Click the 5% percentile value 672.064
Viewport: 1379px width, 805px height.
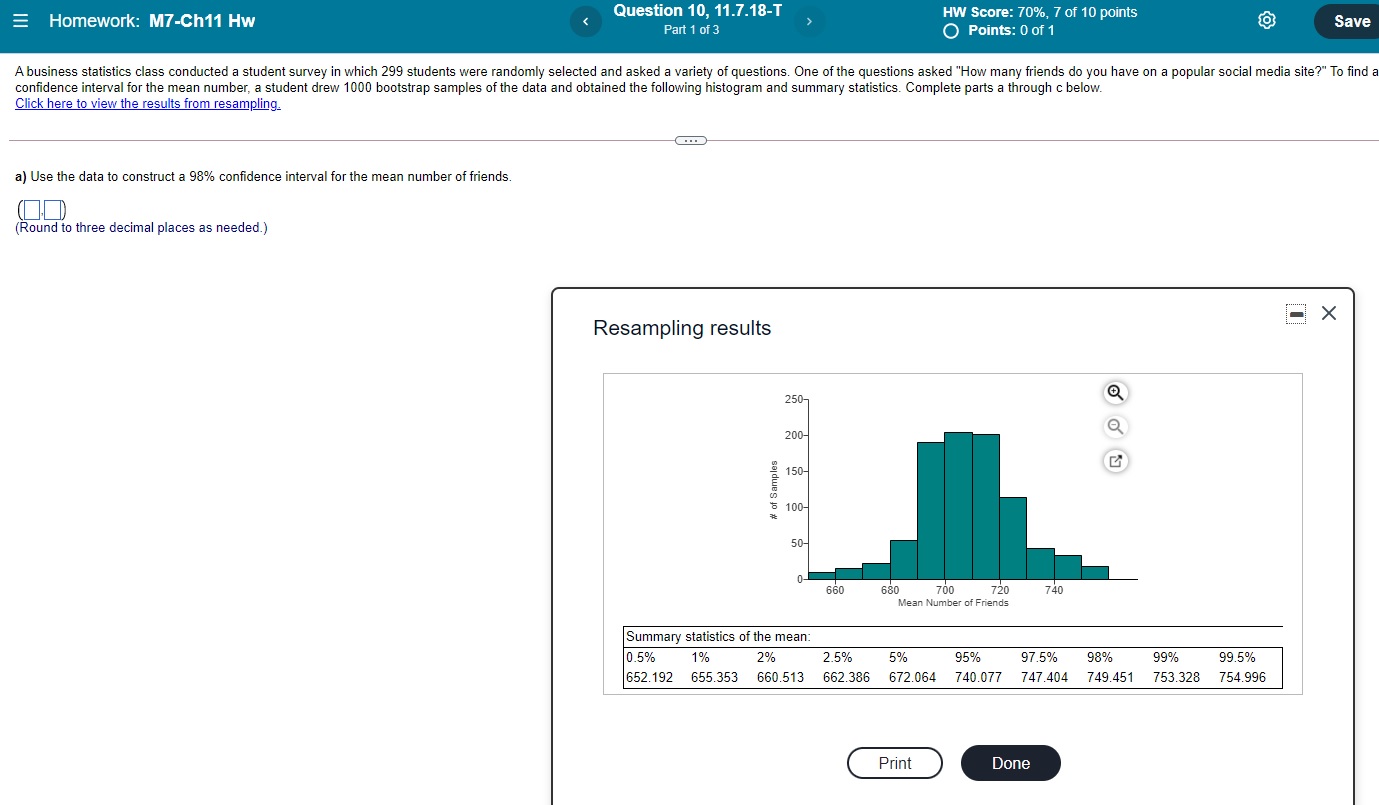912,677
